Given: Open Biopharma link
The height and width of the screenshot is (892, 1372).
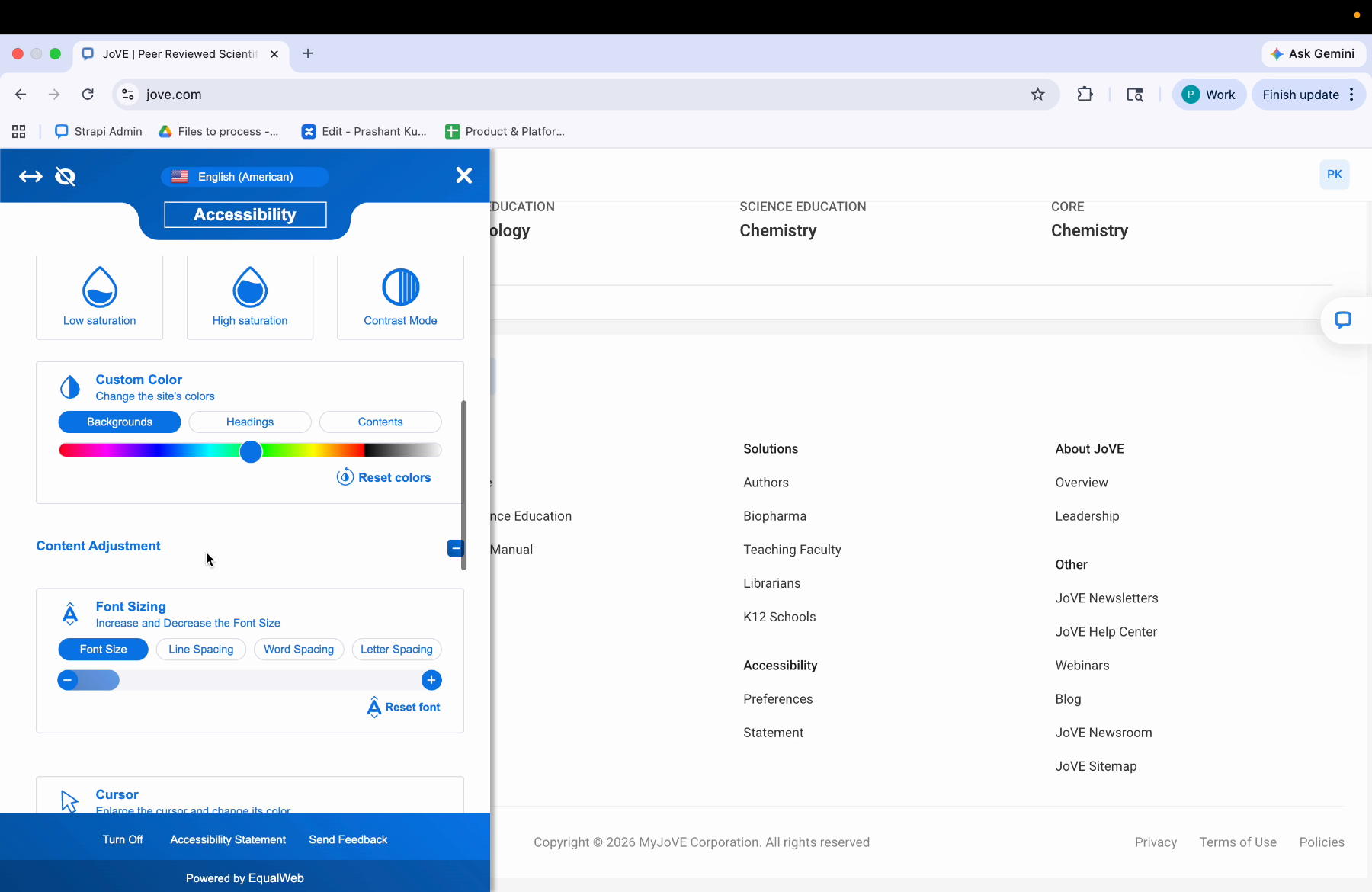Looking at the screenshot, I should coord(774,516).
